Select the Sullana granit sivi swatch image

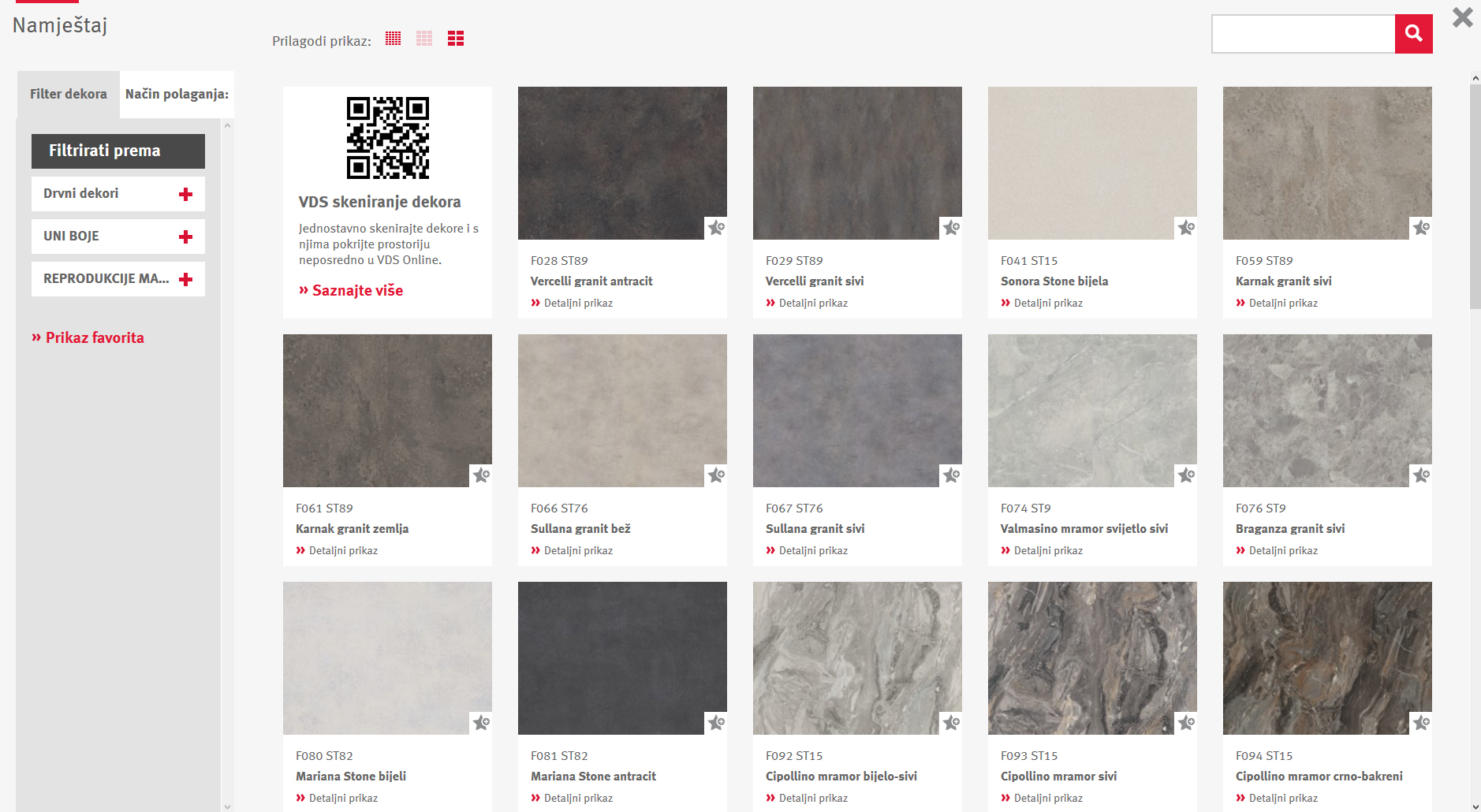(857, 411)
